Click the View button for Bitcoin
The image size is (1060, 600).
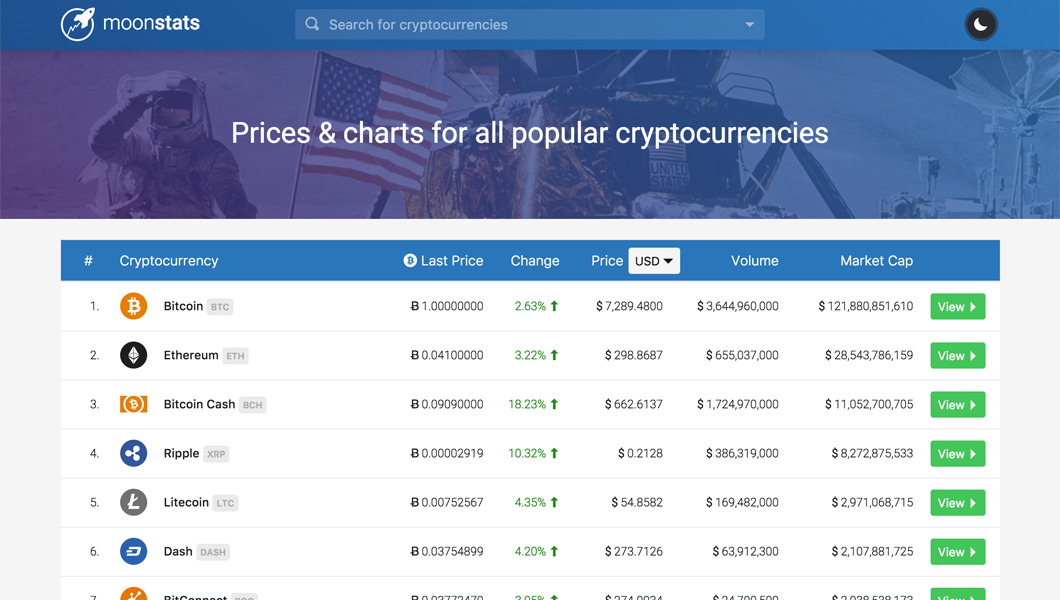[957, 307]
